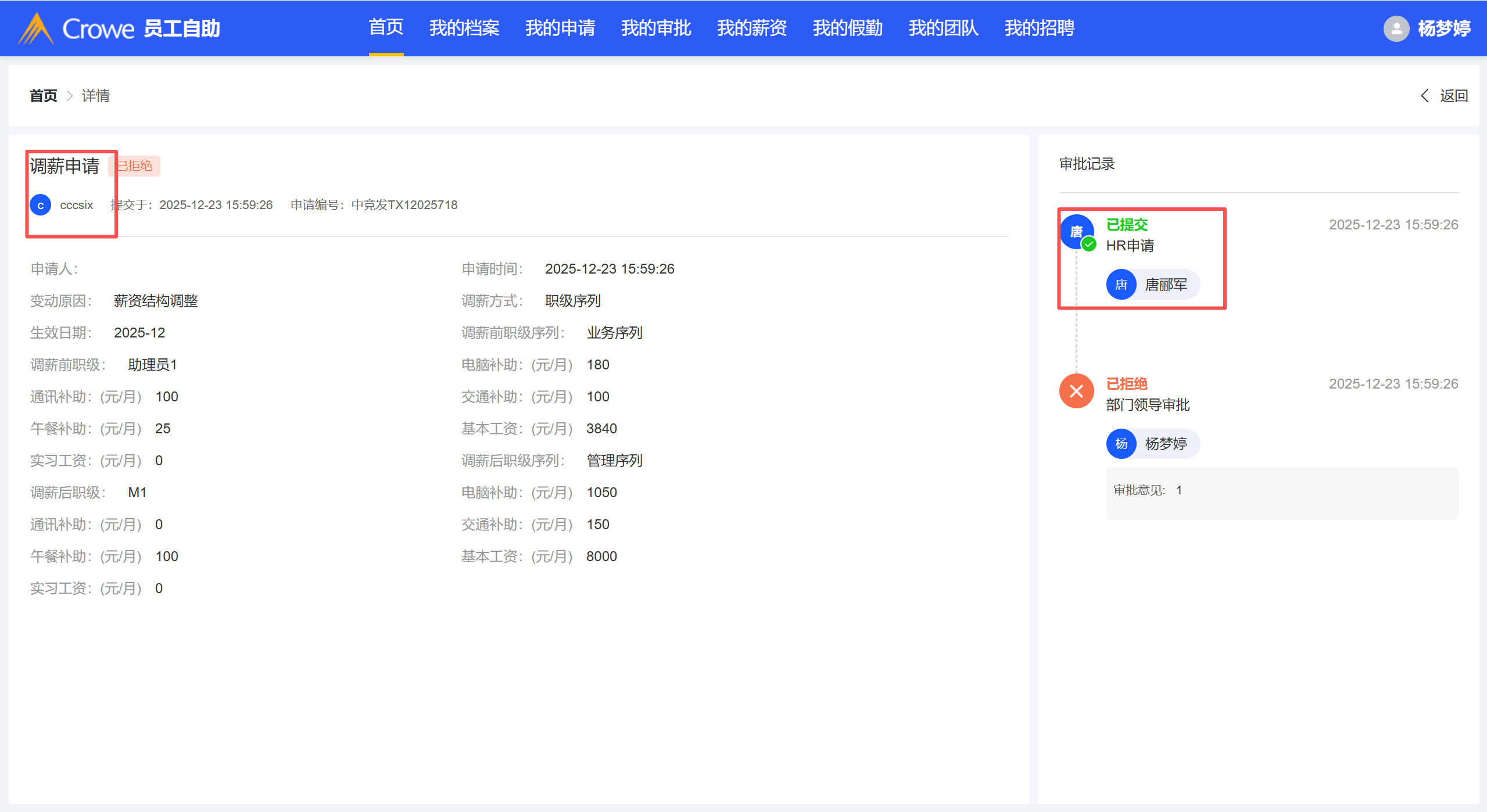1487x812 pixels.
Task: Go to 我的申请 tab
Action: click(560, 28)
